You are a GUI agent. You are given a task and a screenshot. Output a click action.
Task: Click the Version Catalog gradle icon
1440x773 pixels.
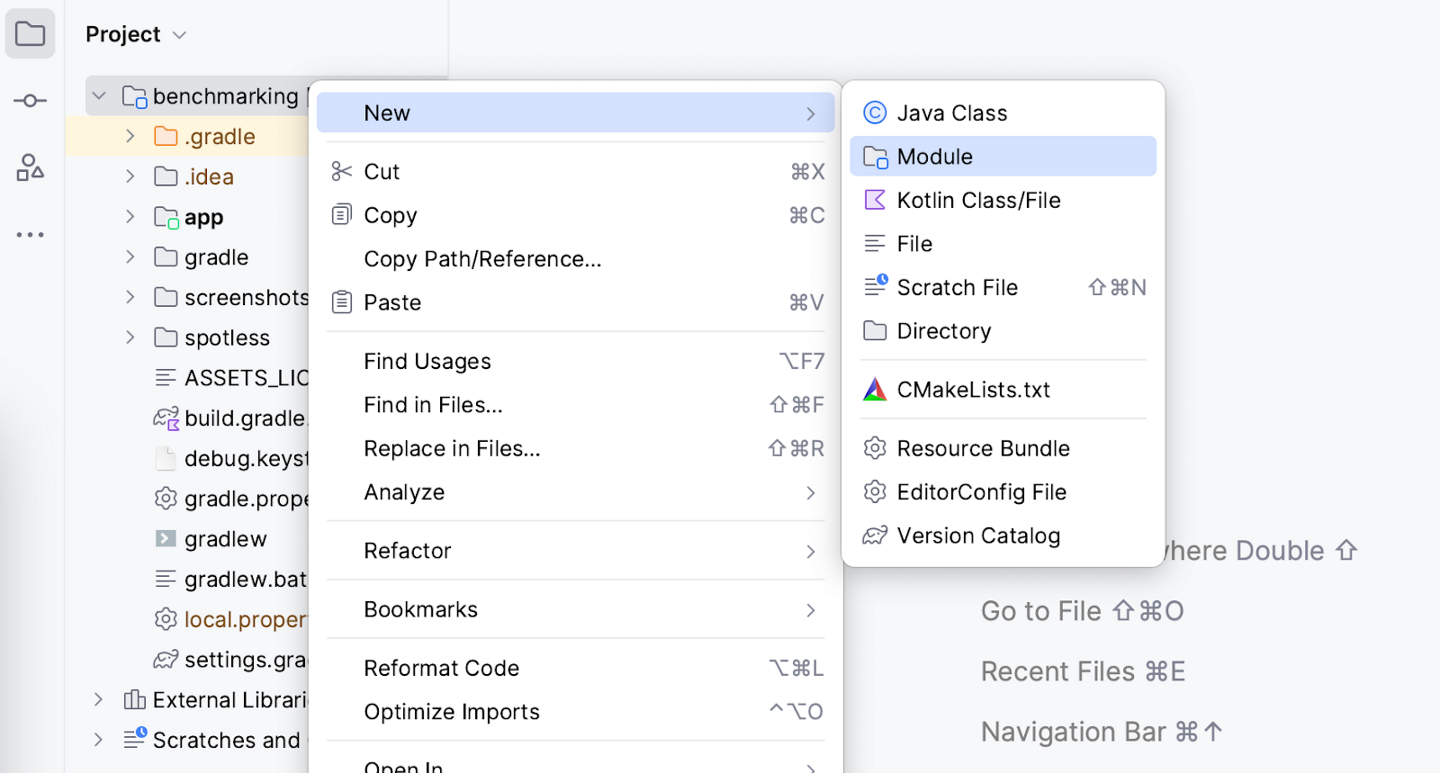875,536
